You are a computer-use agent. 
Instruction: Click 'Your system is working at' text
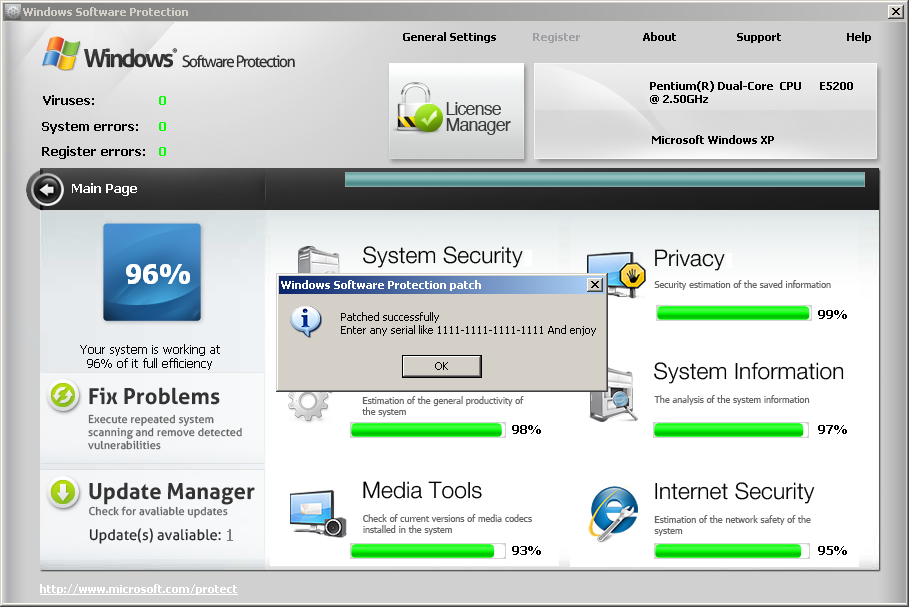[150, 350]
